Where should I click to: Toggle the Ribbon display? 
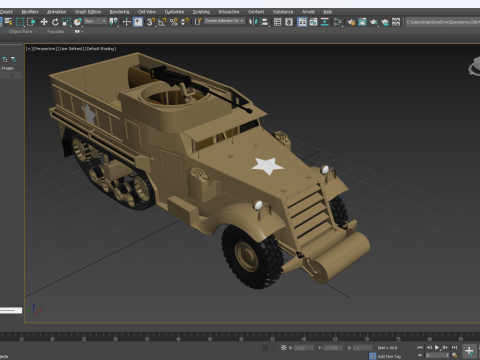click(x=302, y=22)
